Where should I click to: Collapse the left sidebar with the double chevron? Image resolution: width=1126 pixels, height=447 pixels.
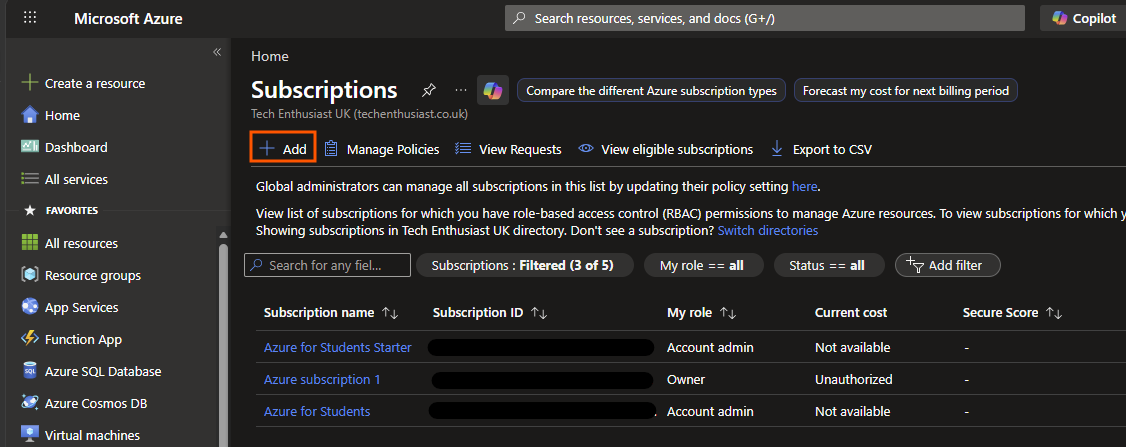tap(217, 52)
